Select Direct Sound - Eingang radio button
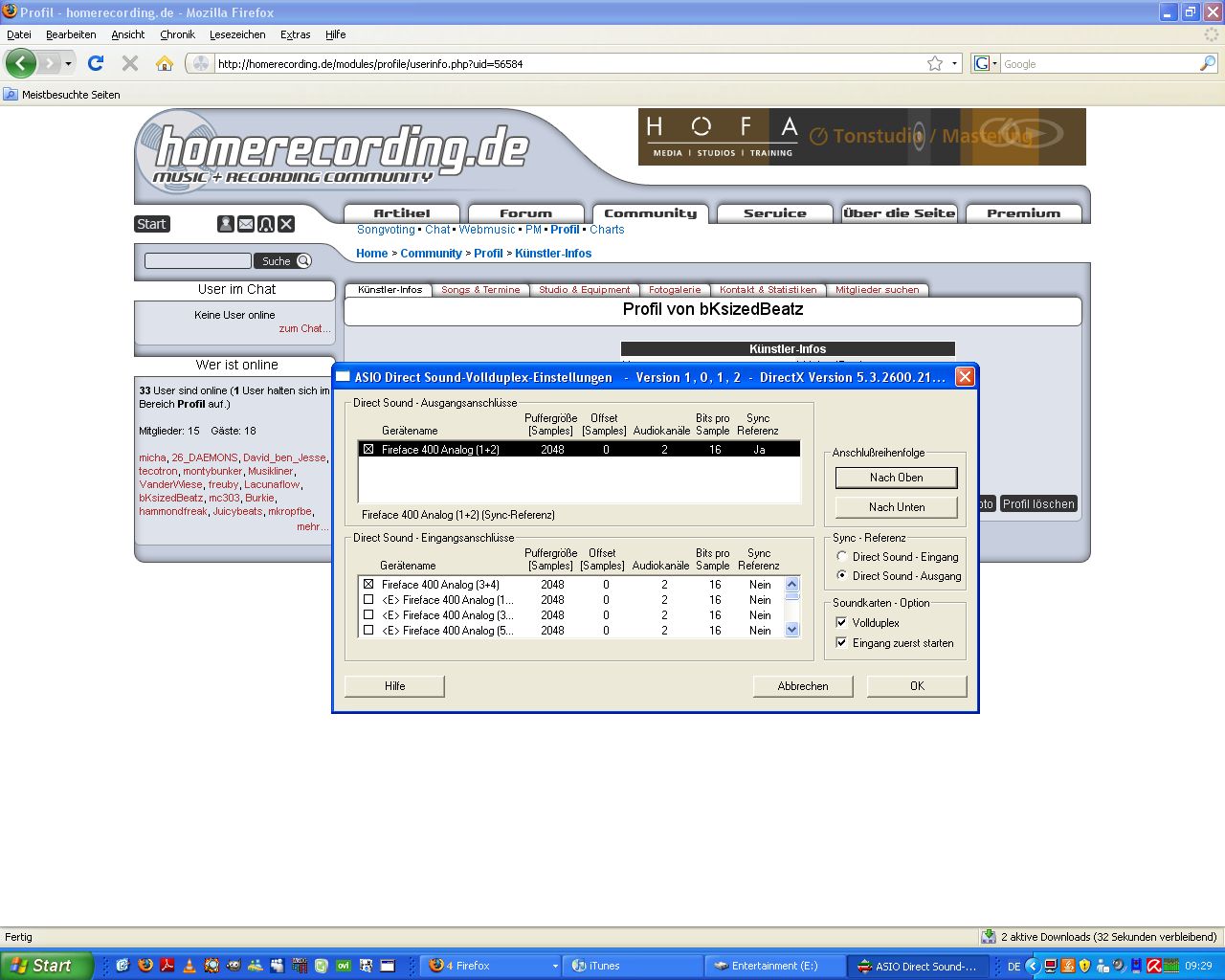Image resolution: width=1225 pixels, height=980 pixels. pos(841,557)
